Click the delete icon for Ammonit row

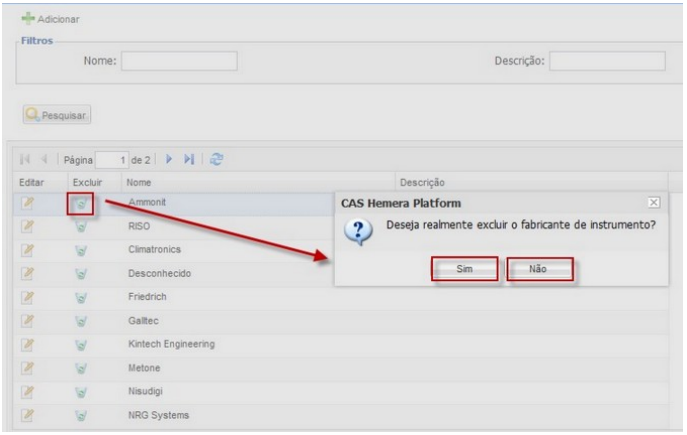(83, 204)
